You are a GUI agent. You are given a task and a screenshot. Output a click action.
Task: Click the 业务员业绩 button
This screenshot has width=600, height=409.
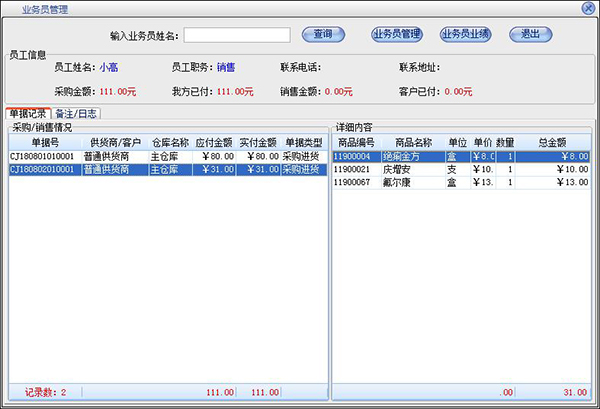tap(465, 35)
